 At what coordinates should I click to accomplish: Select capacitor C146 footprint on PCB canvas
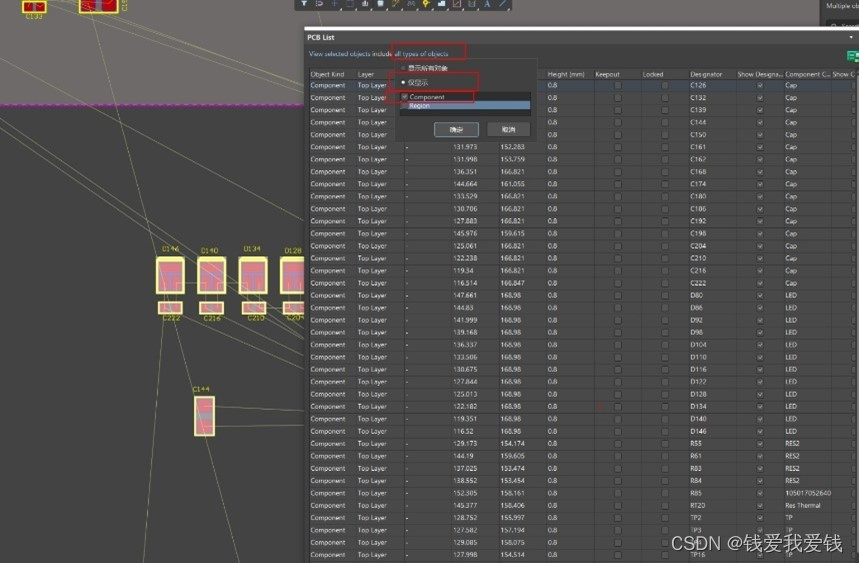[170, 276]
